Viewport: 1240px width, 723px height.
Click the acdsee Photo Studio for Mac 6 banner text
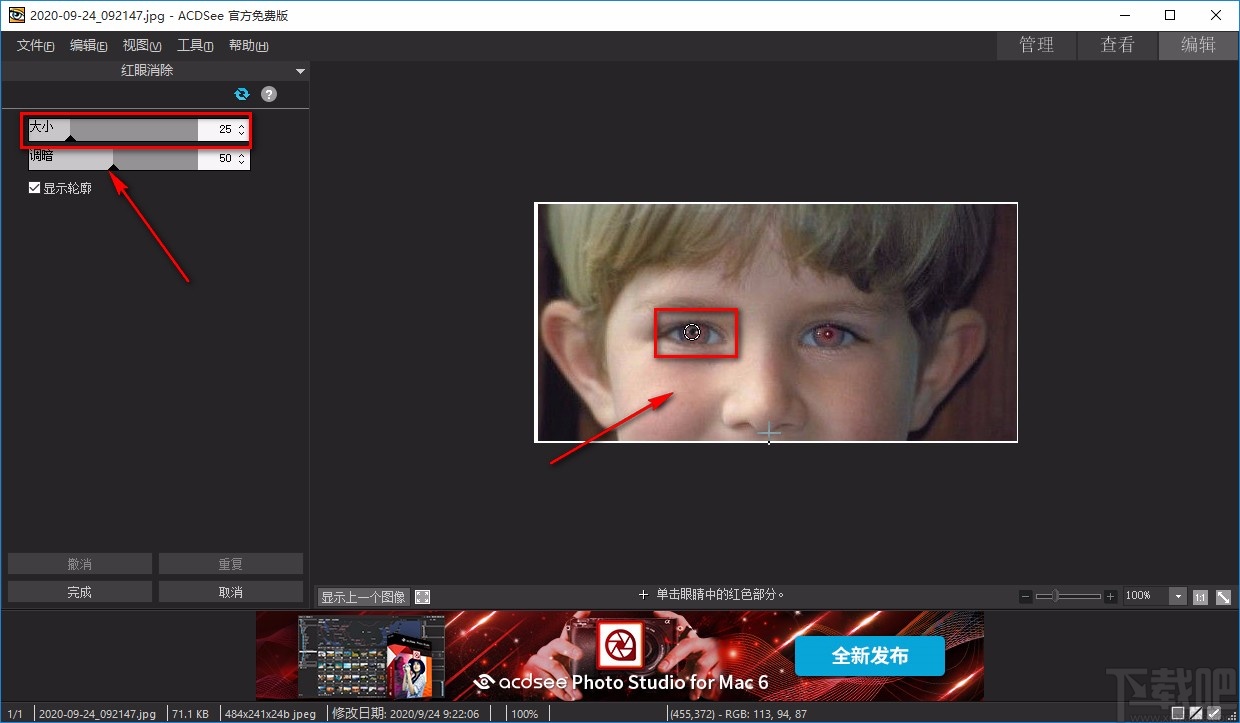click(x=622, y=683)
